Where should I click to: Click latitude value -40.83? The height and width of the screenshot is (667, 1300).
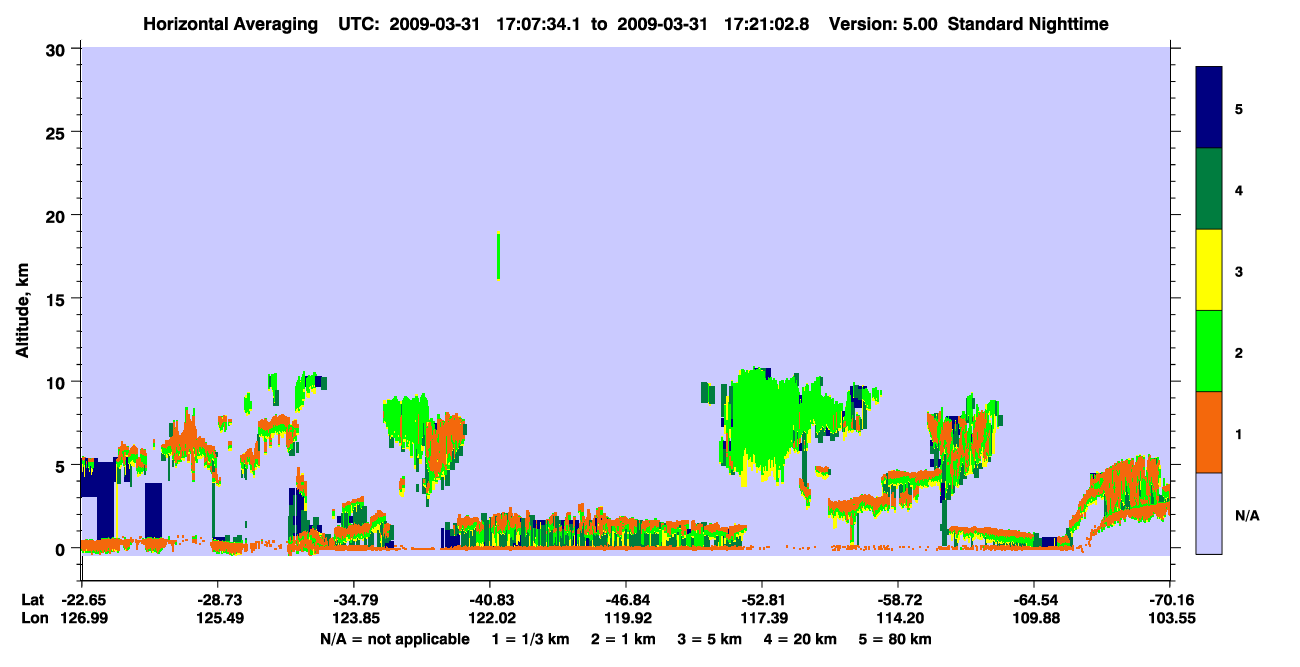click(489, 600)
